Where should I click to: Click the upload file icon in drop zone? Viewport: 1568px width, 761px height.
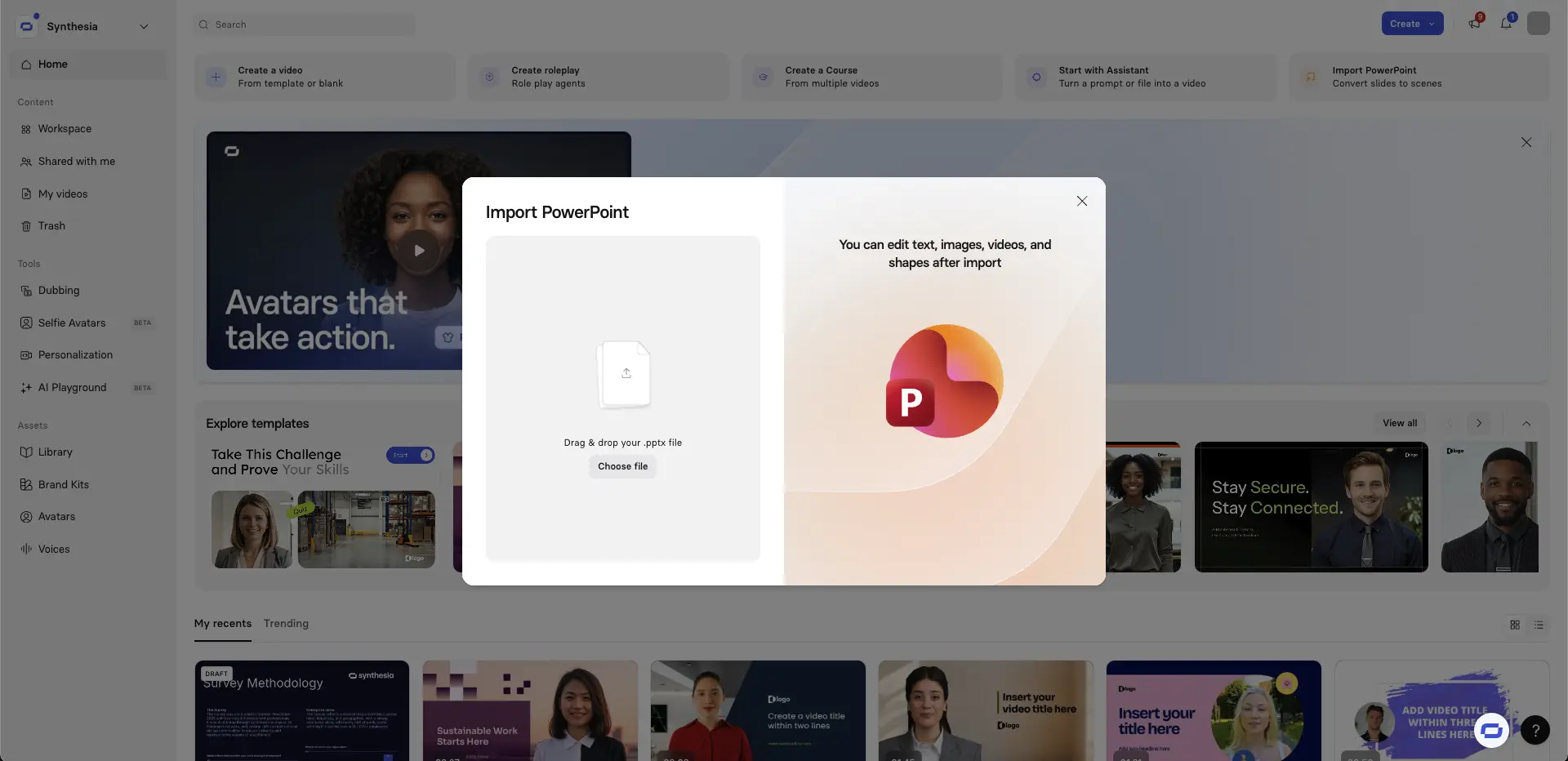pos(626,373)
